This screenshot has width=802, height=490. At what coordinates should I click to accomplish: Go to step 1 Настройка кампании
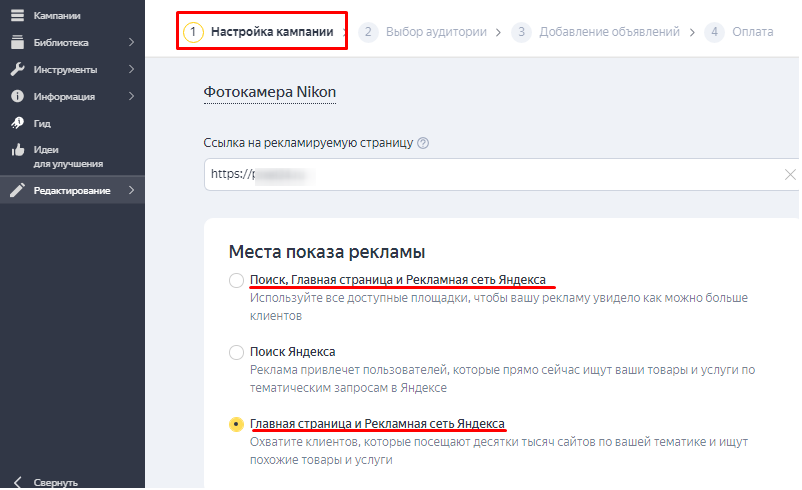pos(259,32)
